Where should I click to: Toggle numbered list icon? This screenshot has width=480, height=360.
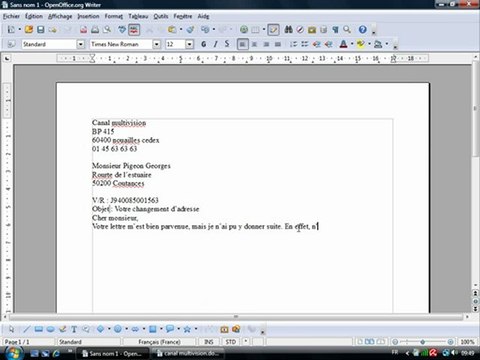293,44
